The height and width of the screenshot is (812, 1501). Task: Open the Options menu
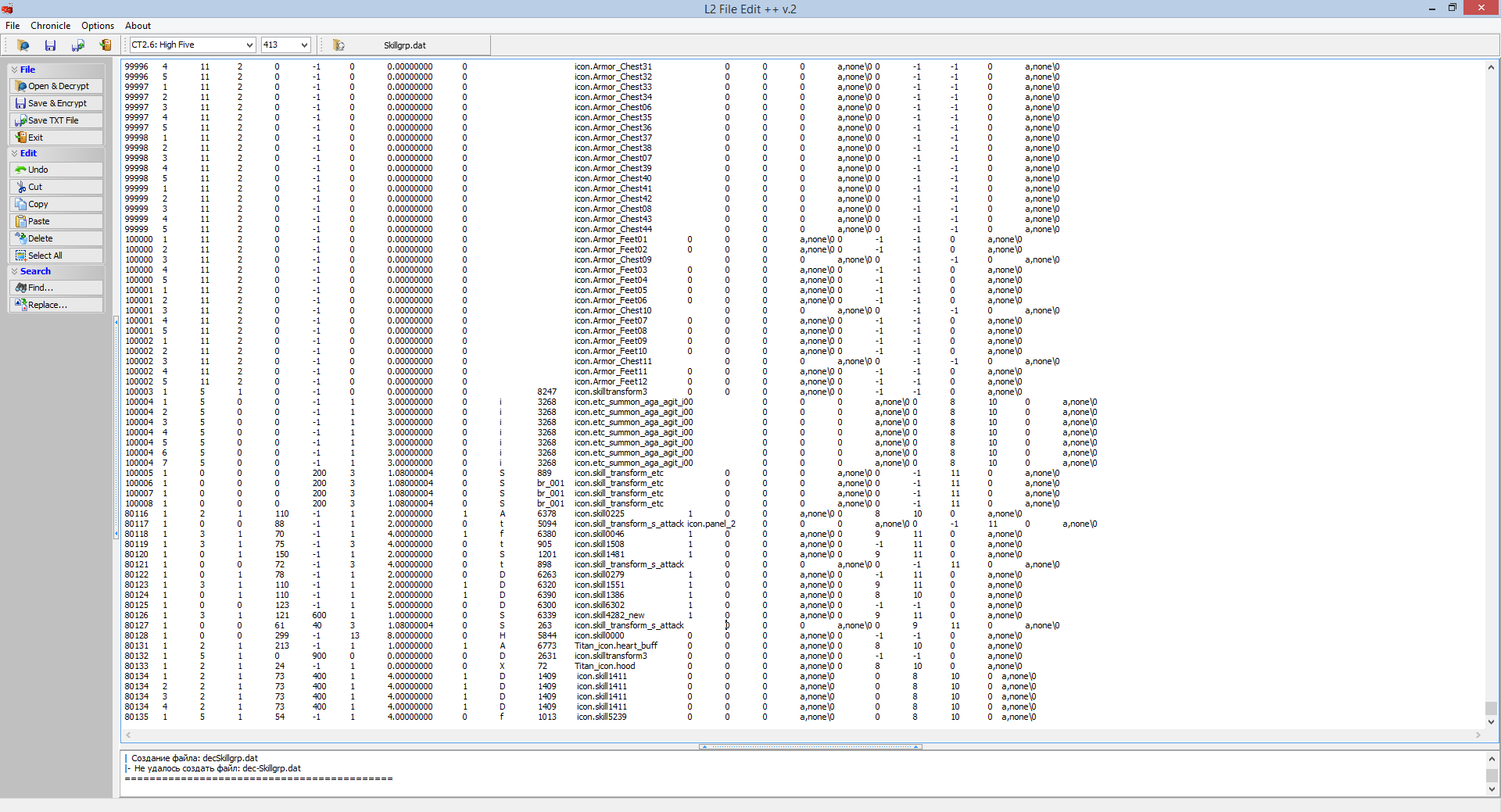tap(97, 26)
